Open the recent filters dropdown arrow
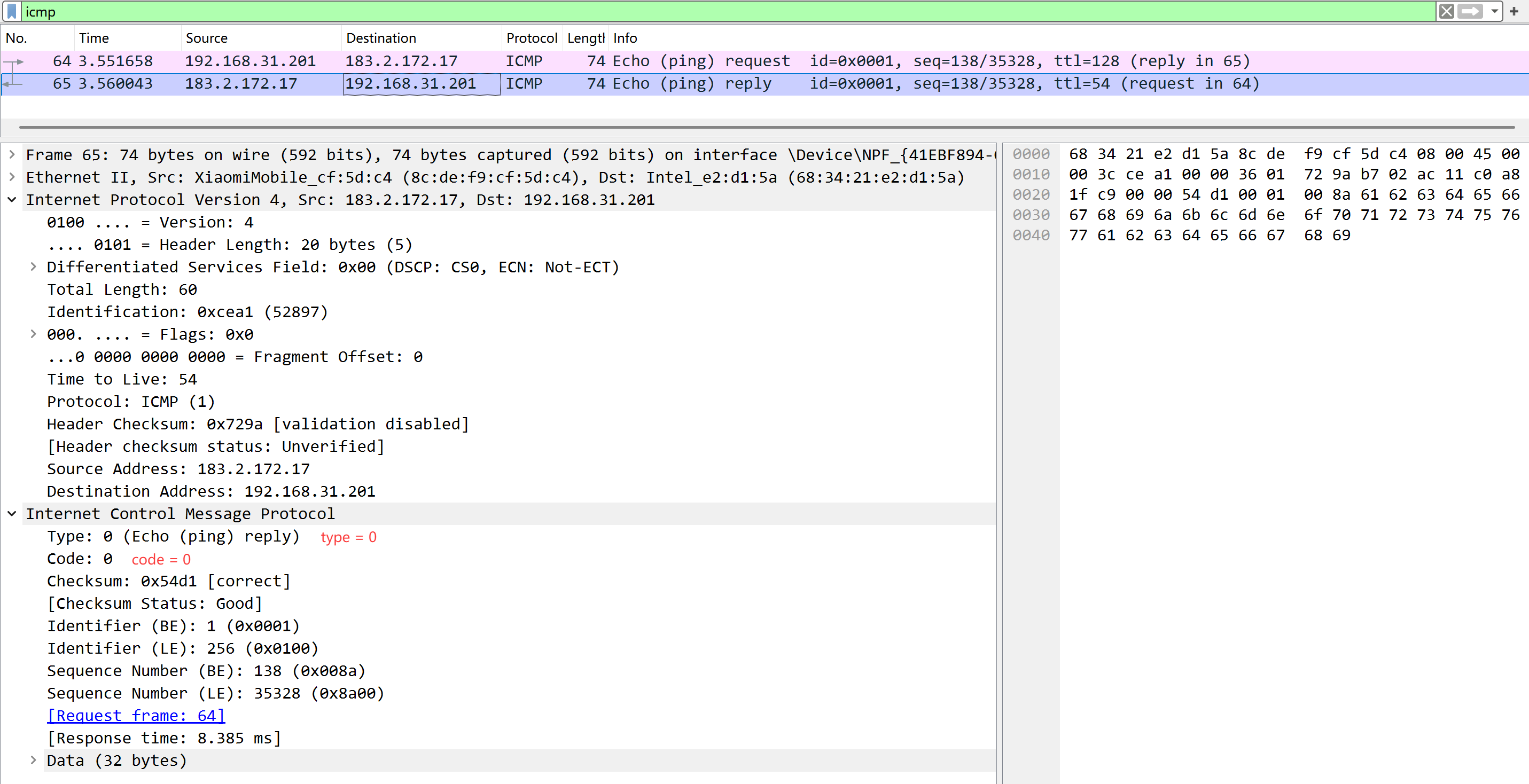Image resolution: width=1529 pixels, height=784 pixels. pos(1494,11)
